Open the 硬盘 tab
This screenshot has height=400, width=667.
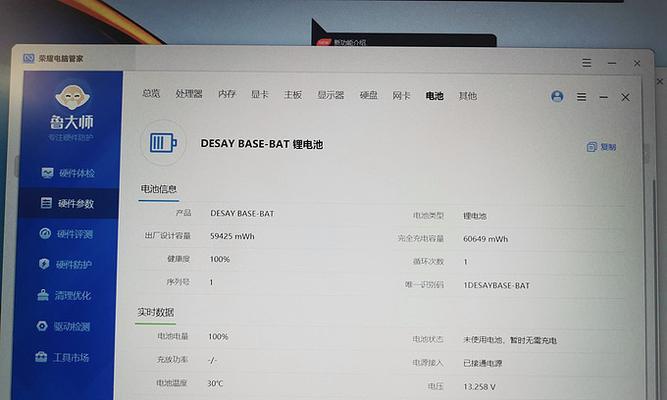368,95
